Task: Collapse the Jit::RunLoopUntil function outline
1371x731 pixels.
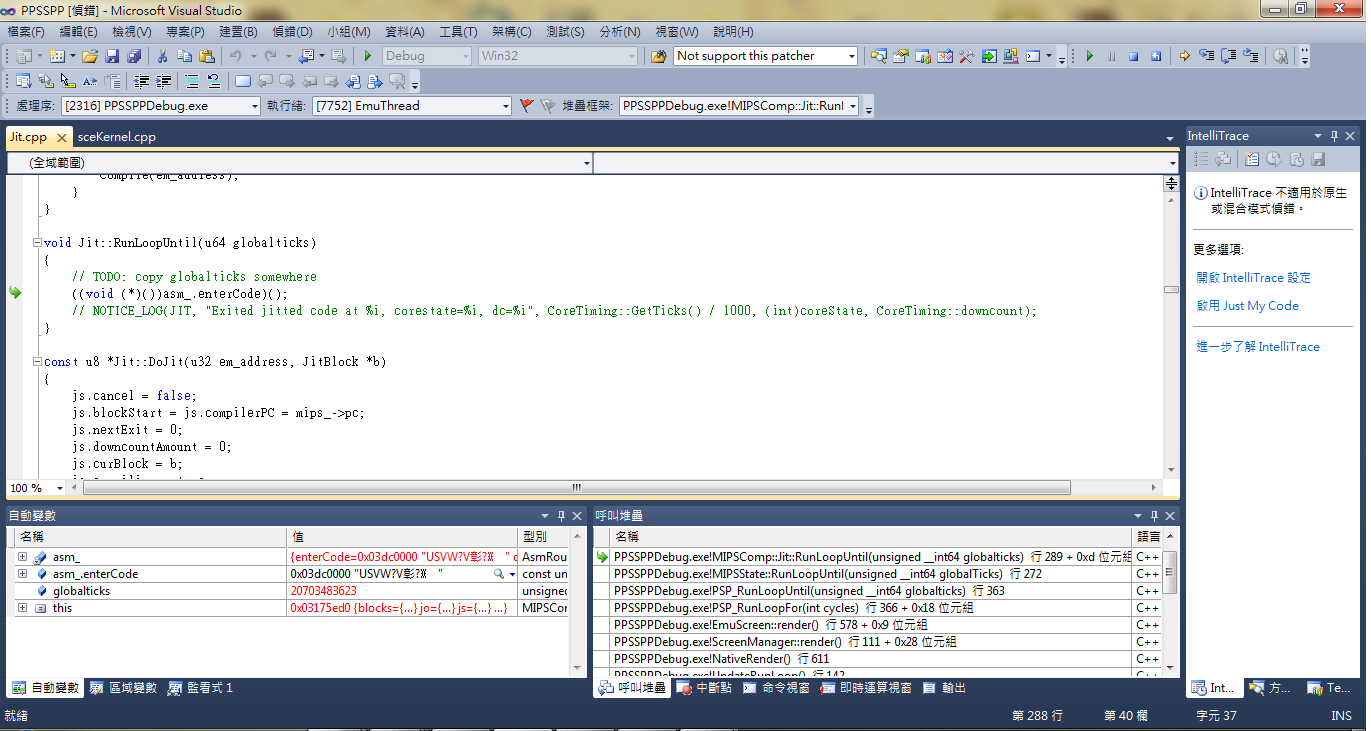Action: 37,243
